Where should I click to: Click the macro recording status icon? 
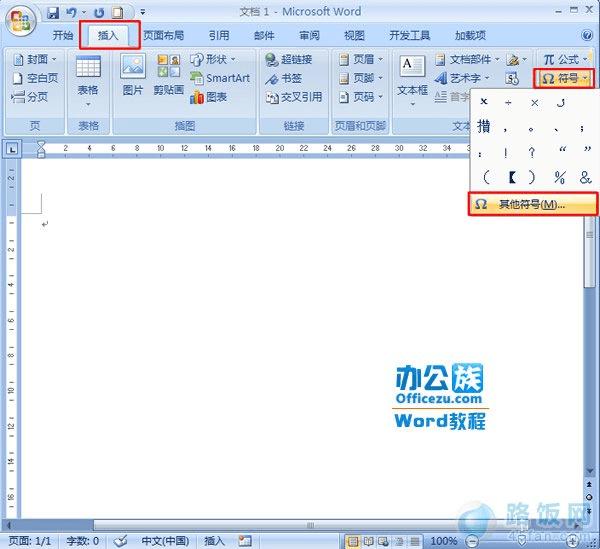(x=245, y=541)
